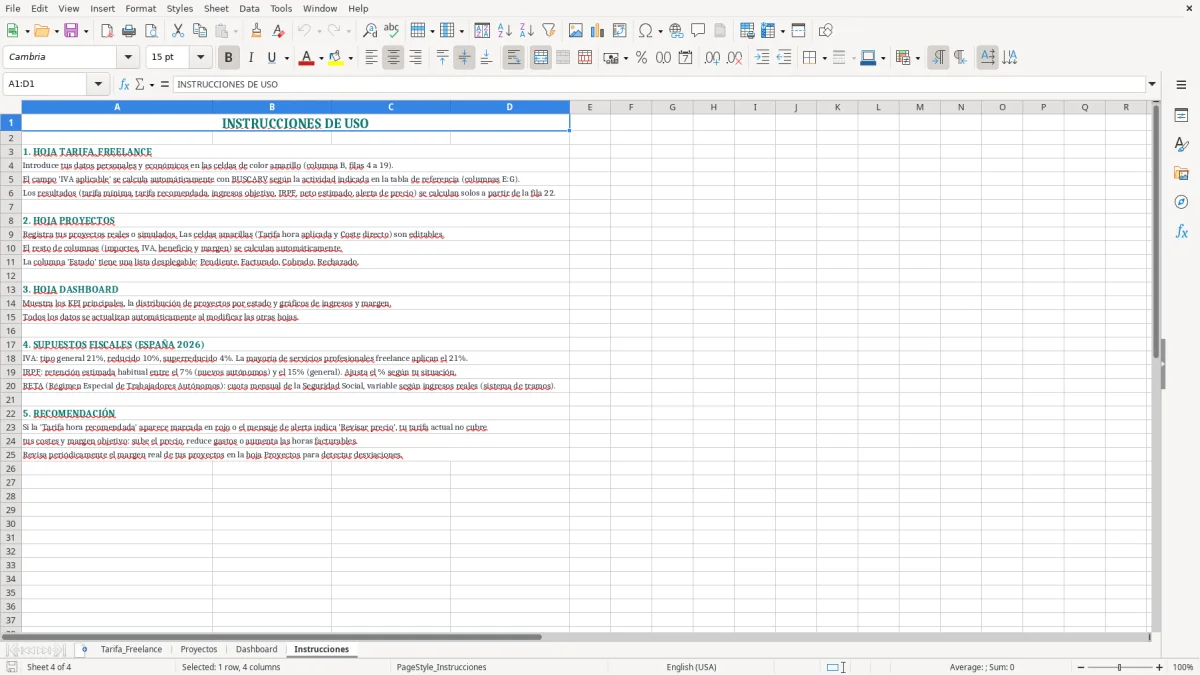1200x675 pixels.
Task: Open the conditional formatting dropdown arrow
Action: pyautogui.click(x=917, y=58)
